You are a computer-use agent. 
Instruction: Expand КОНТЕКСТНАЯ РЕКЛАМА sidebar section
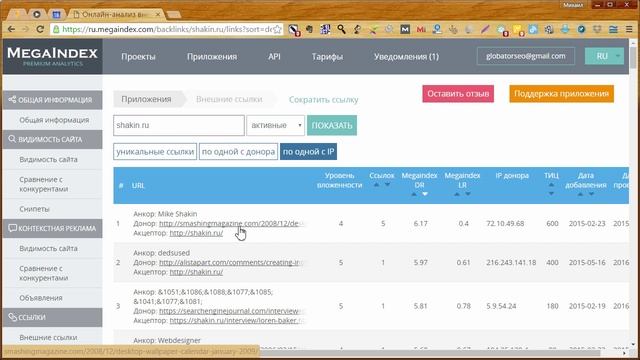point(52,229)
